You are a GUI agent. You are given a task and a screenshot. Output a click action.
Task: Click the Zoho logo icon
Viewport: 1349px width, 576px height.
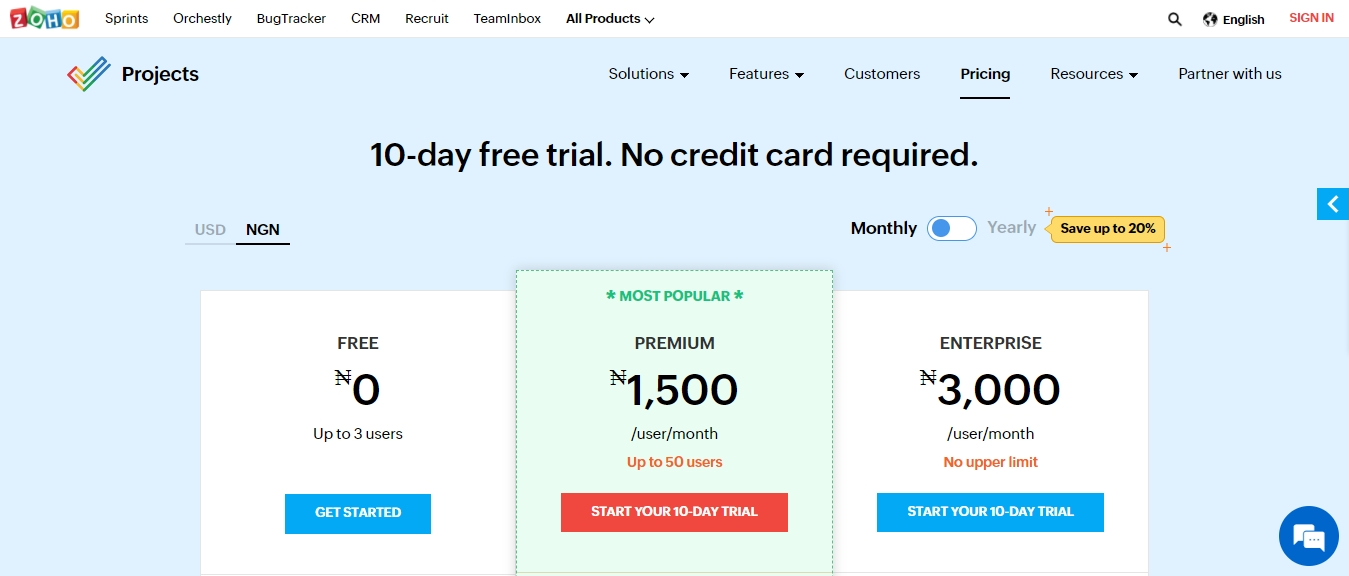[x=45, y=18]
